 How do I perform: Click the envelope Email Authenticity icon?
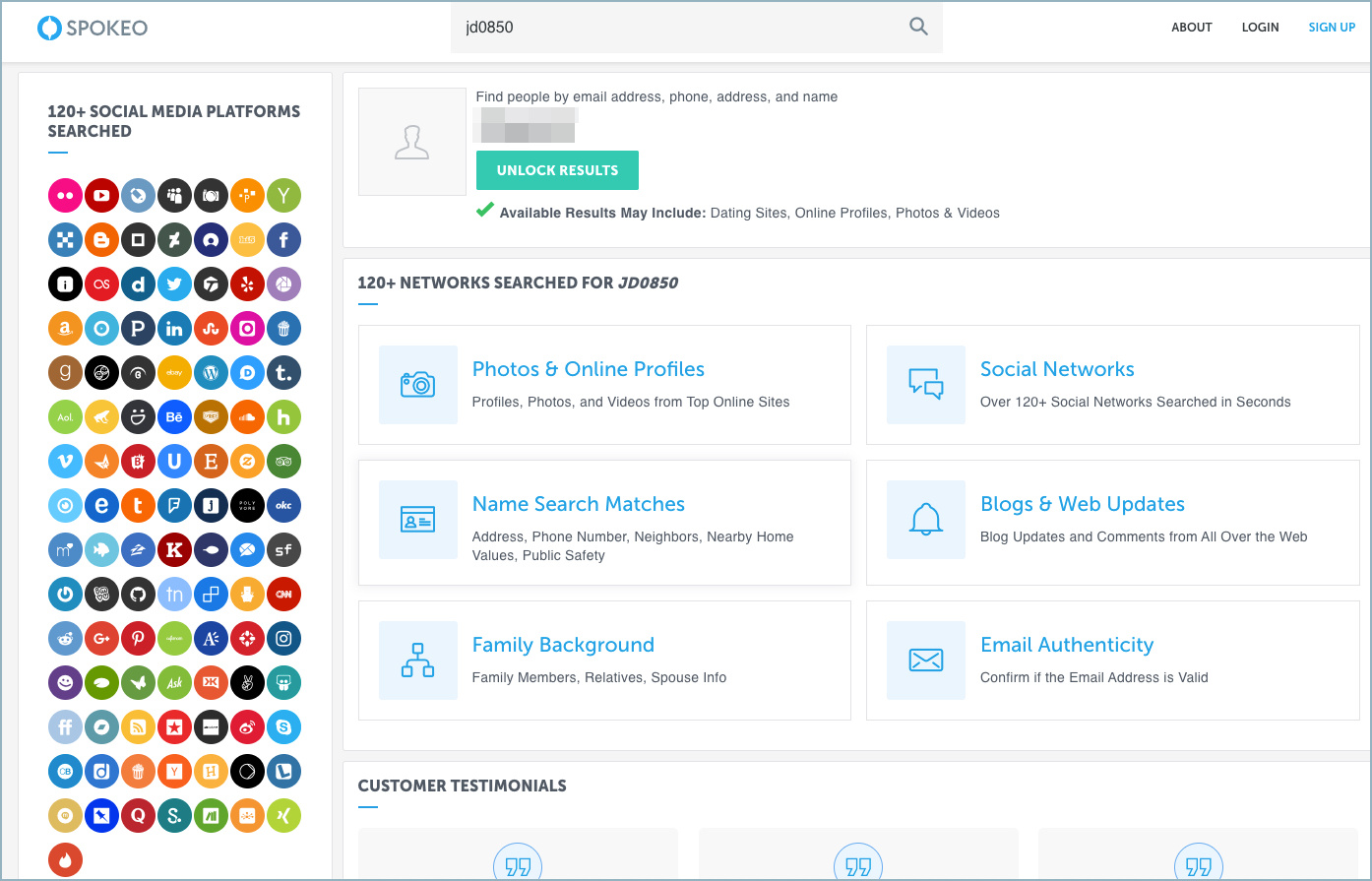pyautogui.click(x=926, y=661)
